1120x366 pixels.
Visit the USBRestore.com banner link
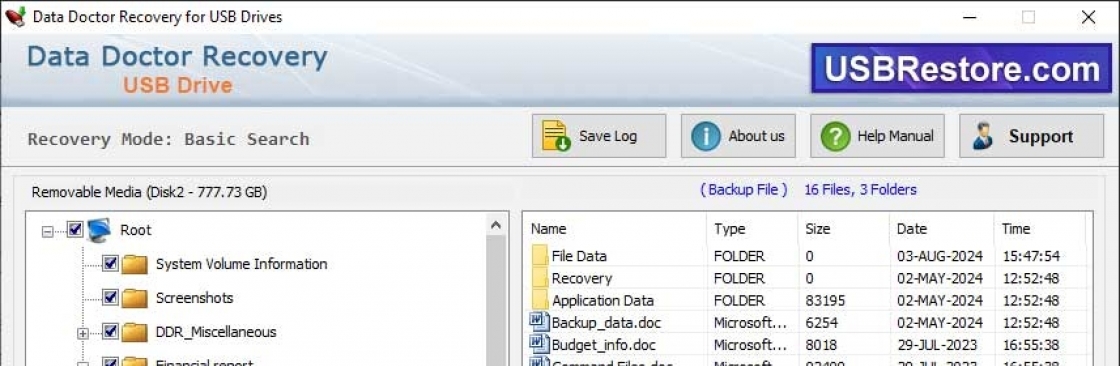point(961,69)
